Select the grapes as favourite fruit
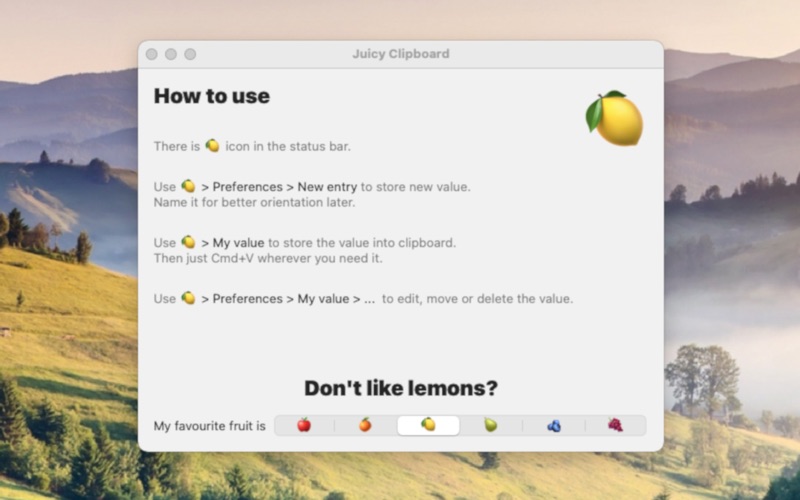 (615, 425)
